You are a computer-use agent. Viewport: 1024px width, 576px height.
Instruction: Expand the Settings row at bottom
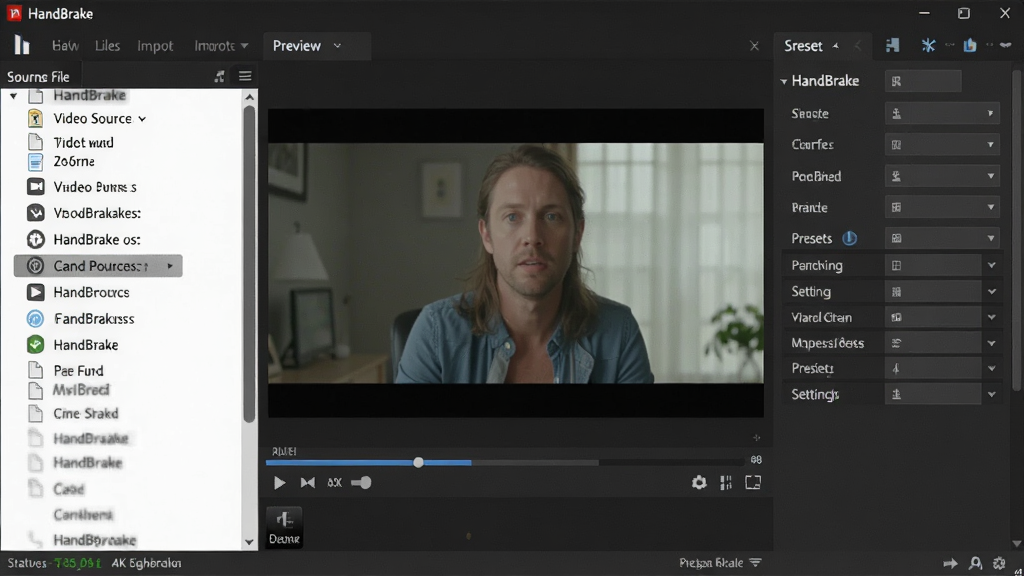(x=991, y=394)
